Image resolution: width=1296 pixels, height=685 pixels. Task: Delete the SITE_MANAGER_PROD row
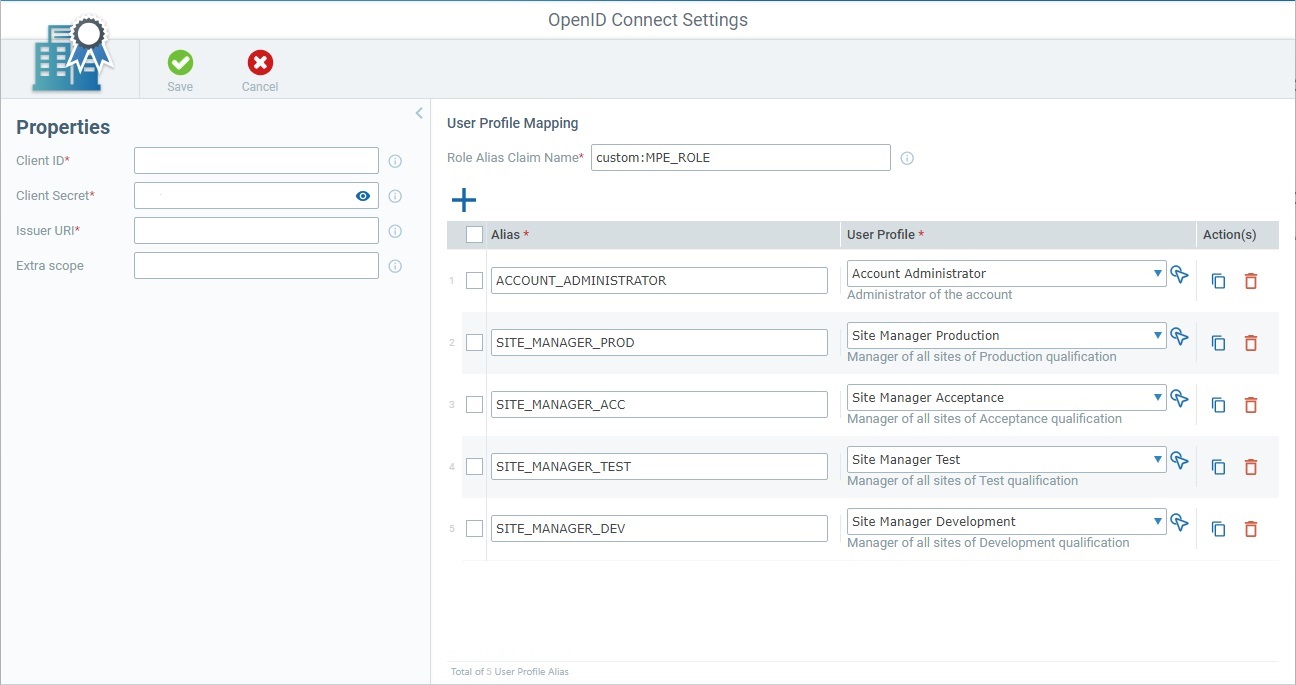(x=1250, y=343)
